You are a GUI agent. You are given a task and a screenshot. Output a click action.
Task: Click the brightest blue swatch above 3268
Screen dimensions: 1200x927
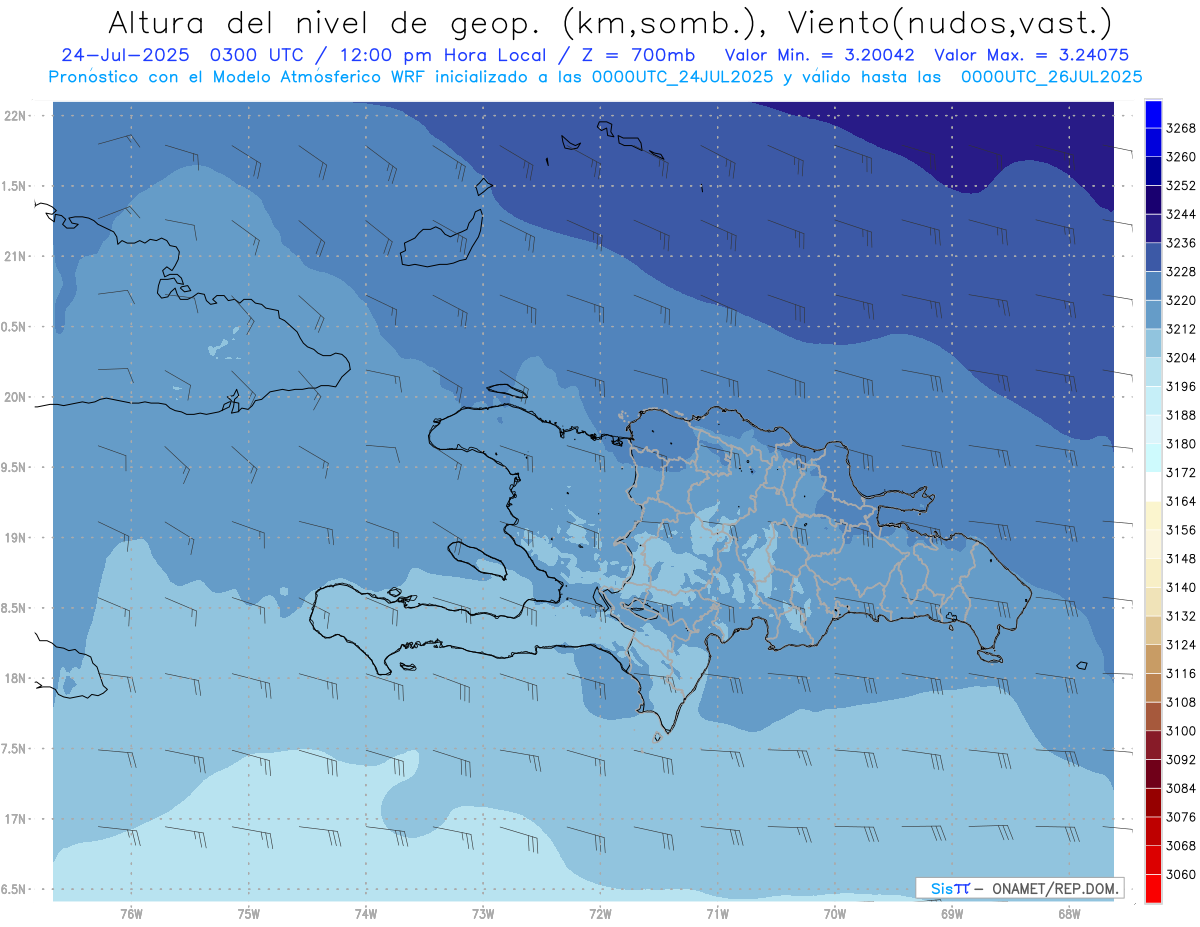tap(1152, 114)
